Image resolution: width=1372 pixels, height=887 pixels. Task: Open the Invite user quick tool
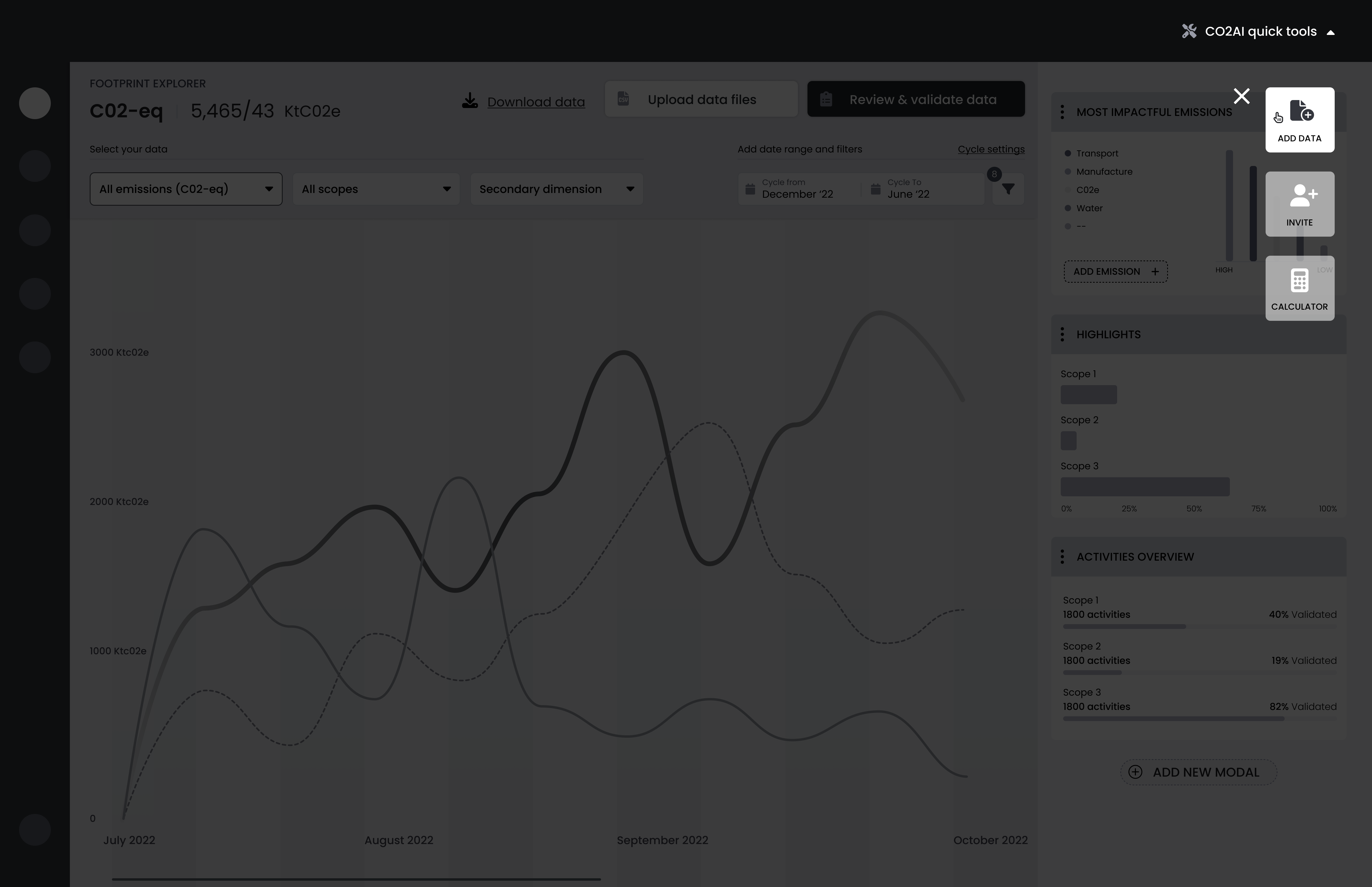coord(1299,204)
